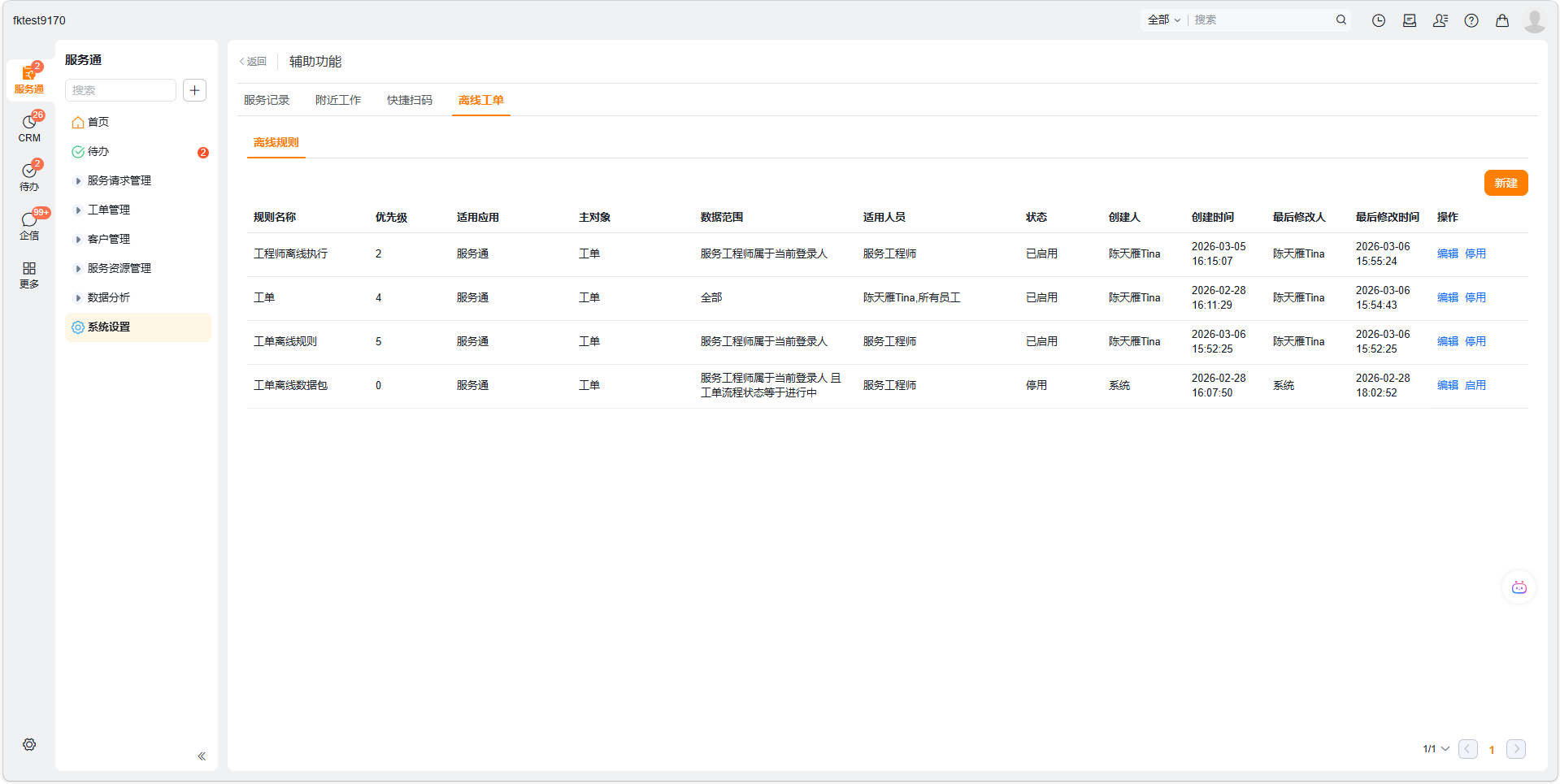
Task: Enable the 工单离线数据包 rule
Action: click(1475, 385)
